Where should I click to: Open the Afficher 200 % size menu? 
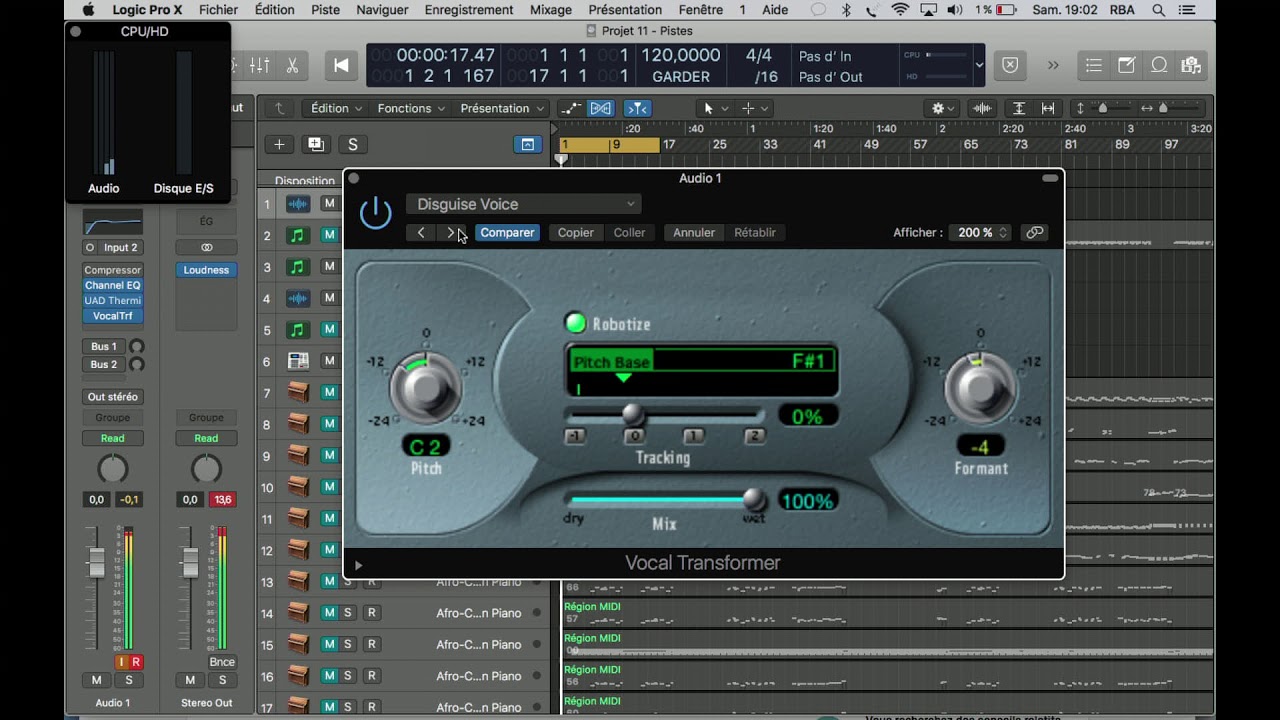980,233
